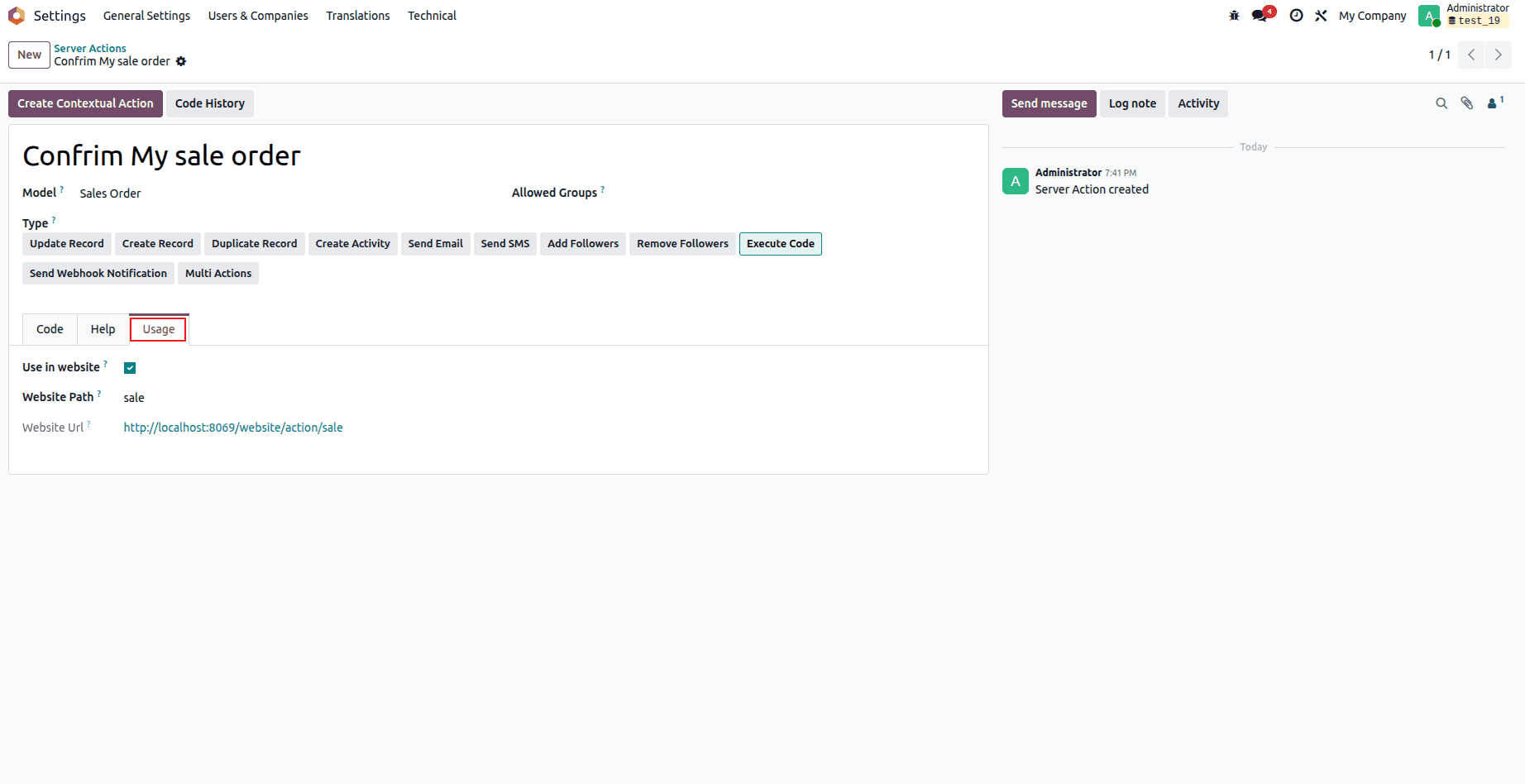Click the Administrator avatar icon
The height and width of the screenshot is (784, 1525).
pos(1429,16)
